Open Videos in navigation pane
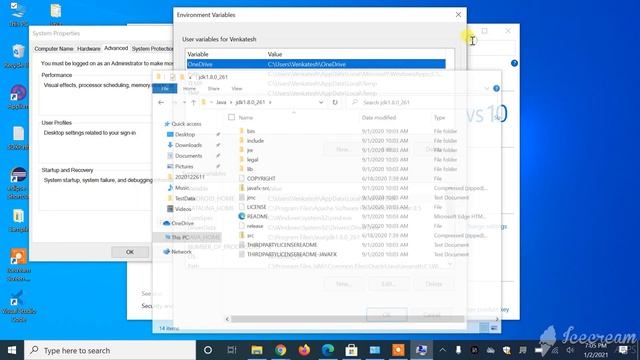640x360 pixels. point(183,209)
